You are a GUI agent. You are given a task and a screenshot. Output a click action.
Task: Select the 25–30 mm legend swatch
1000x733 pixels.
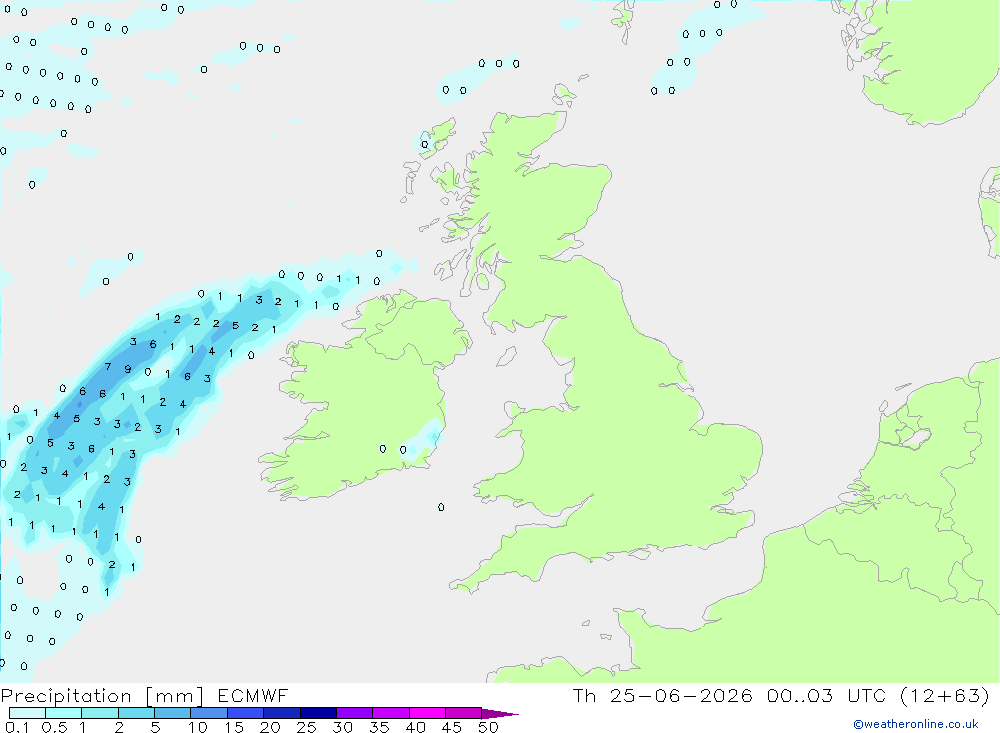[318, 713]
